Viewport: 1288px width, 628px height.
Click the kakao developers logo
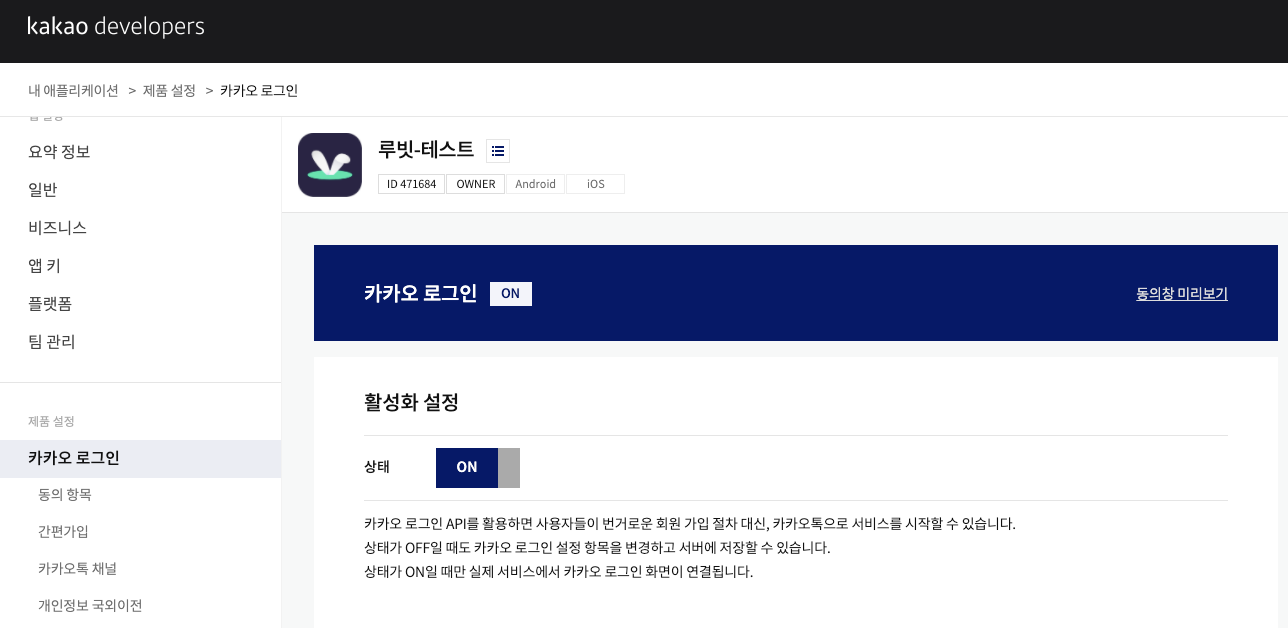coord(116,27)
